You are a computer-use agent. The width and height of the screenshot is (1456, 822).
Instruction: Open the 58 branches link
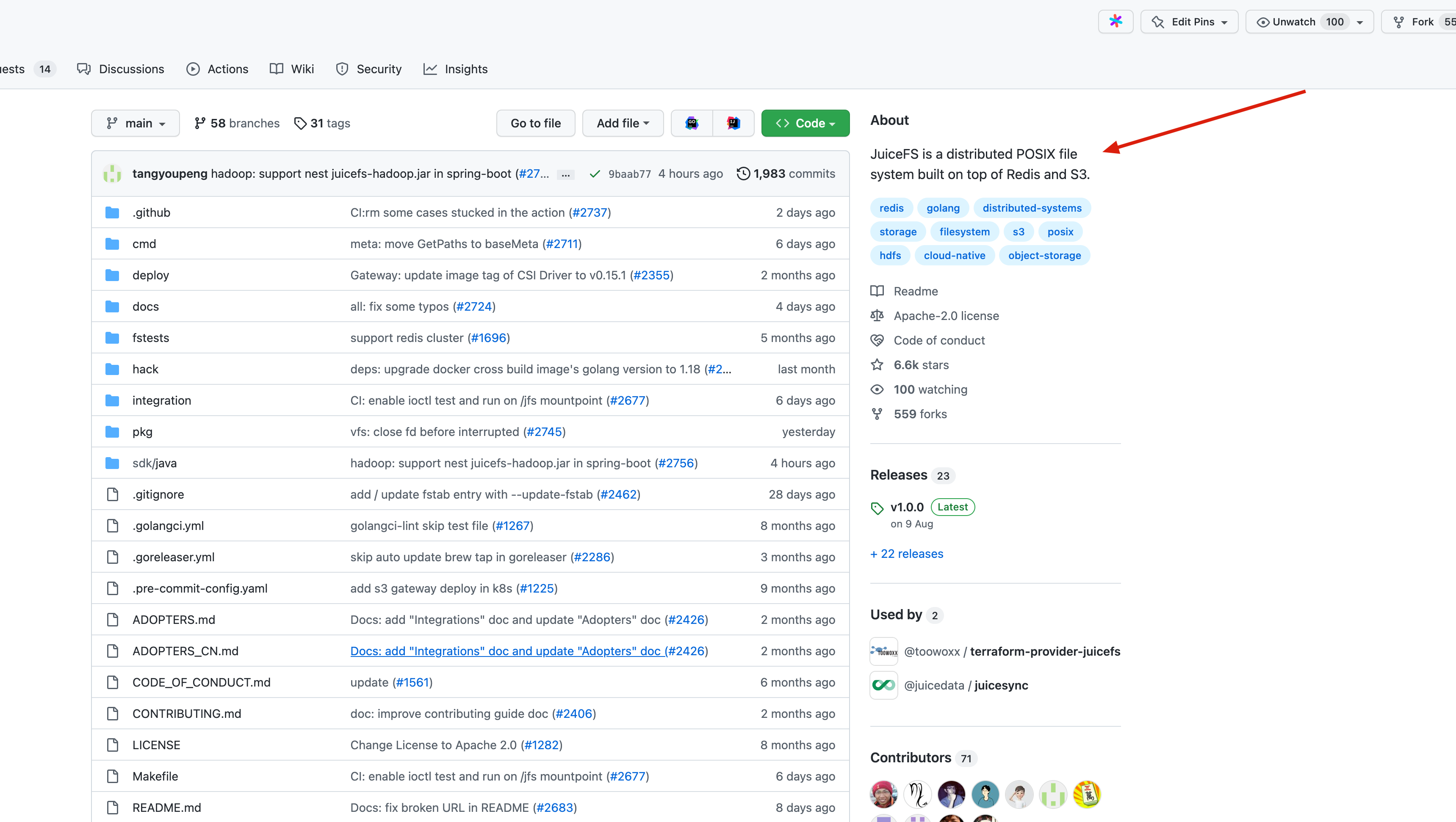[x=237, y=123]
